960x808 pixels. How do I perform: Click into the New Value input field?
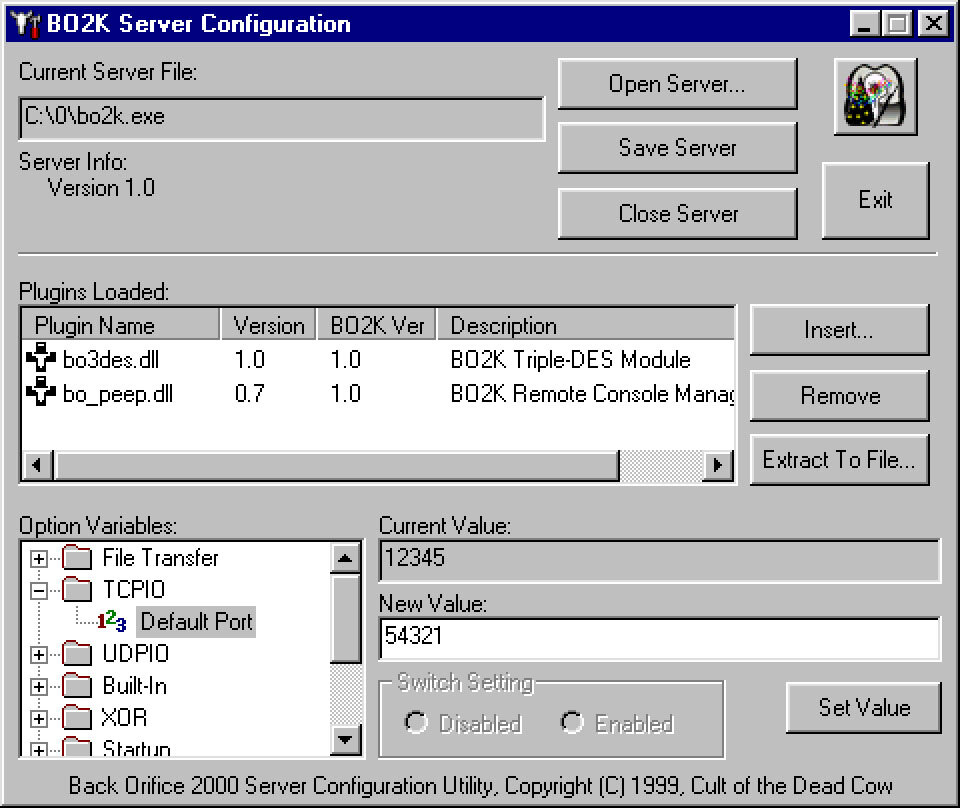[658, 638]
